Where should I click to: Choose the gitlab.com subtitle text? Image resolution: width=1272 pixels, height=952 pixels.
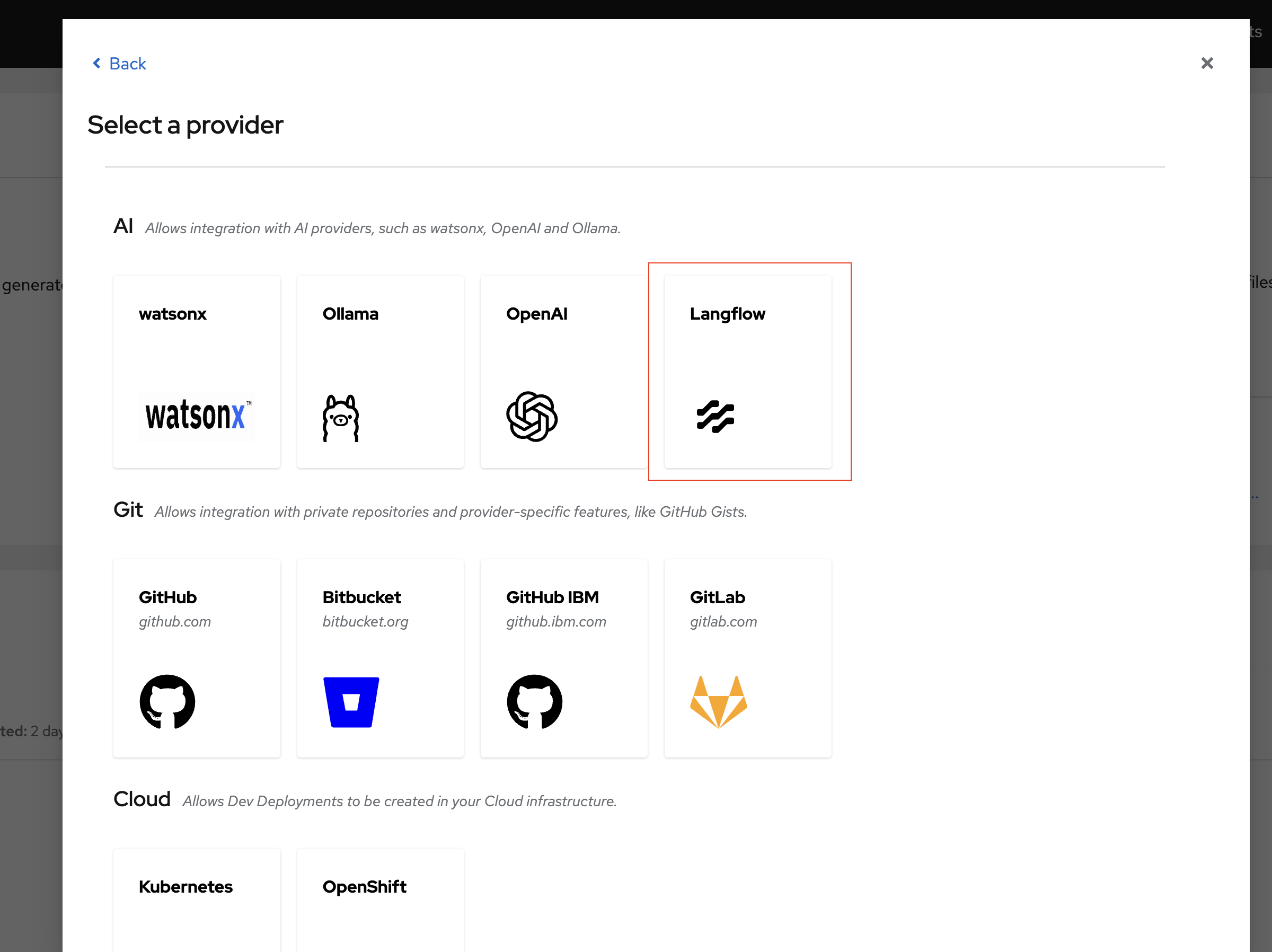(x=723, y=622)
